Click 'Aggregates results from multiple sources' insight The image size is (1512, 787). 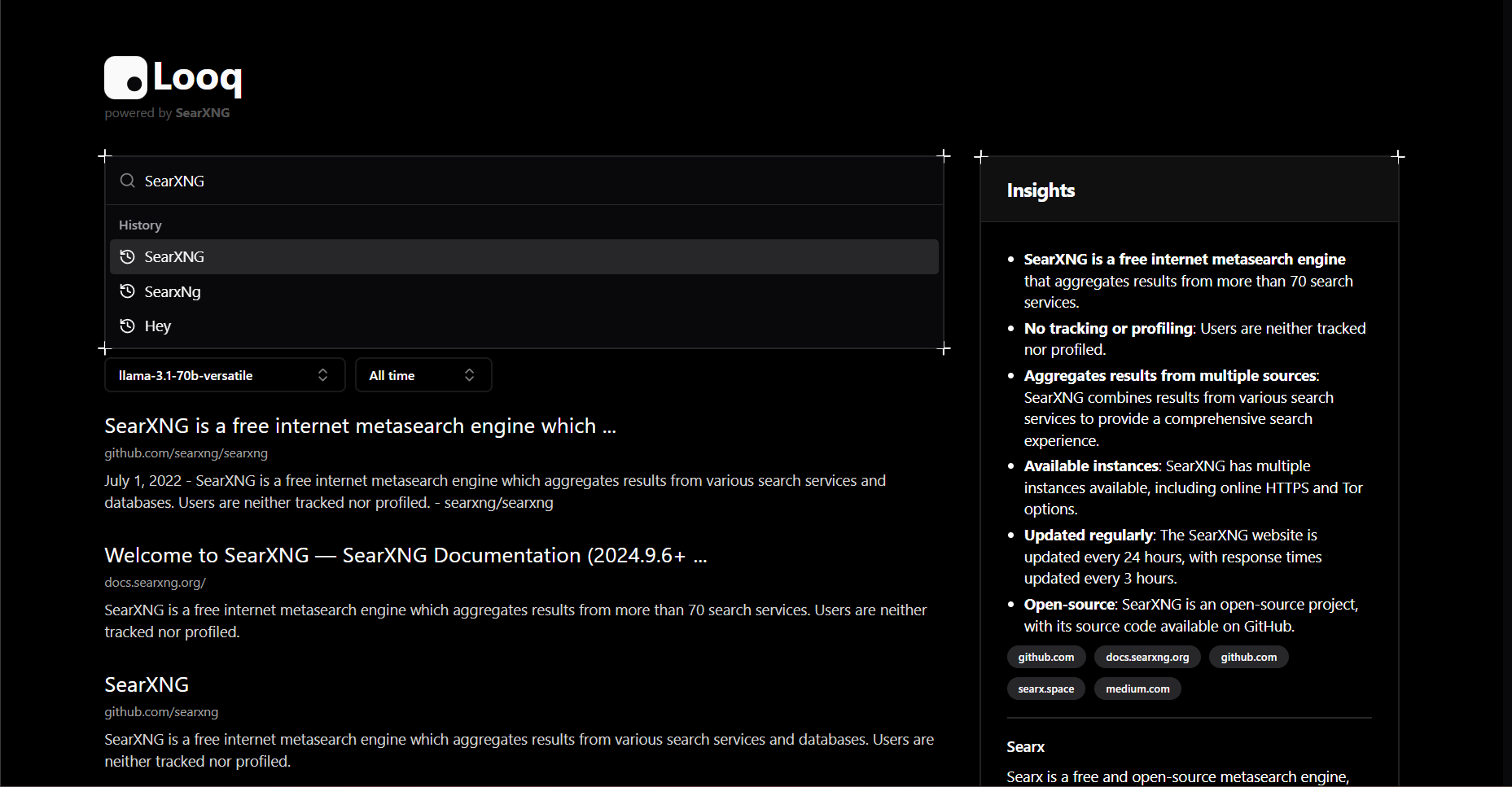point(1170,376)
